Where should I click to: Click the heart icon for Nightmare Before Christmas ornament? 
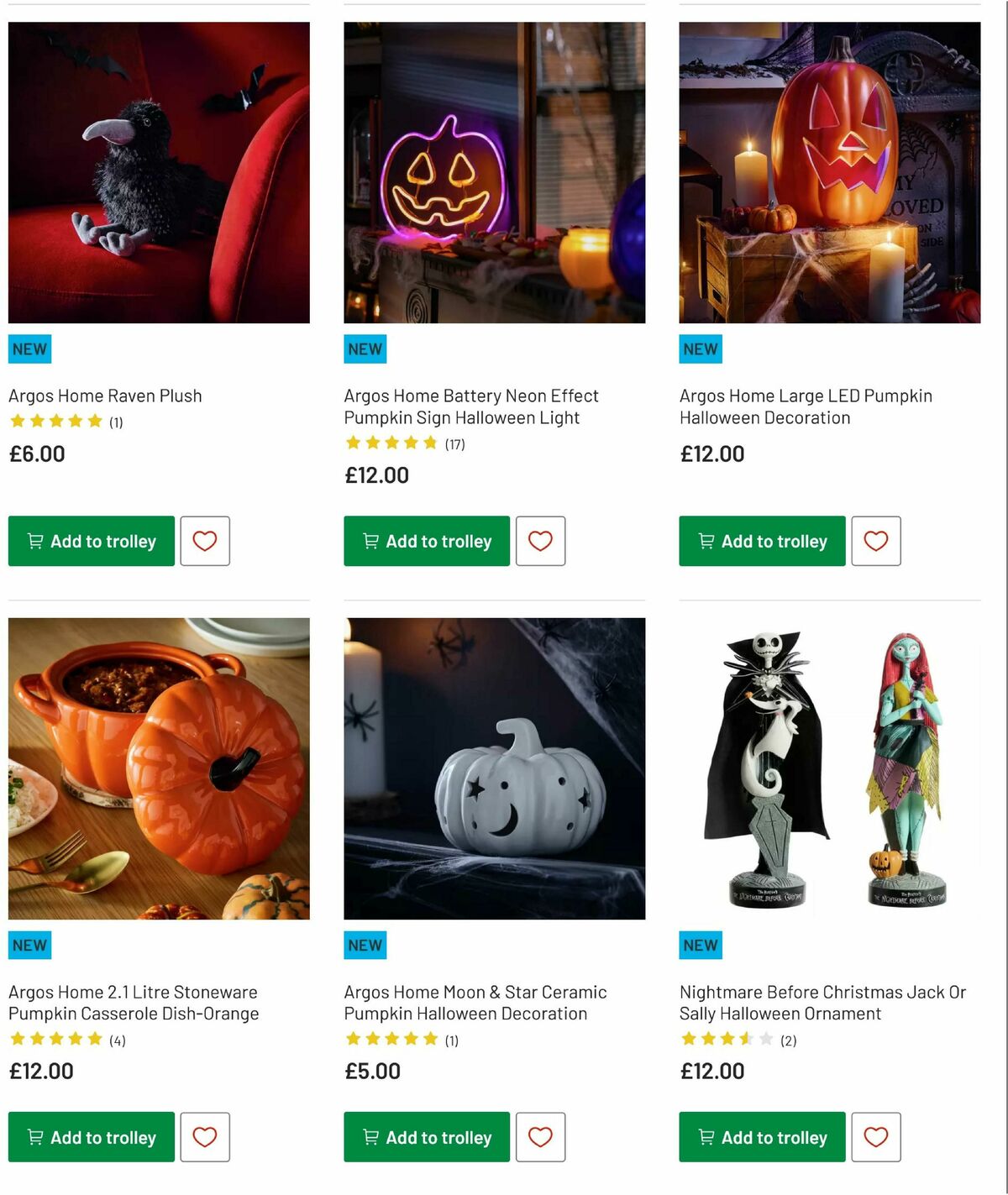coord(876,1137)
